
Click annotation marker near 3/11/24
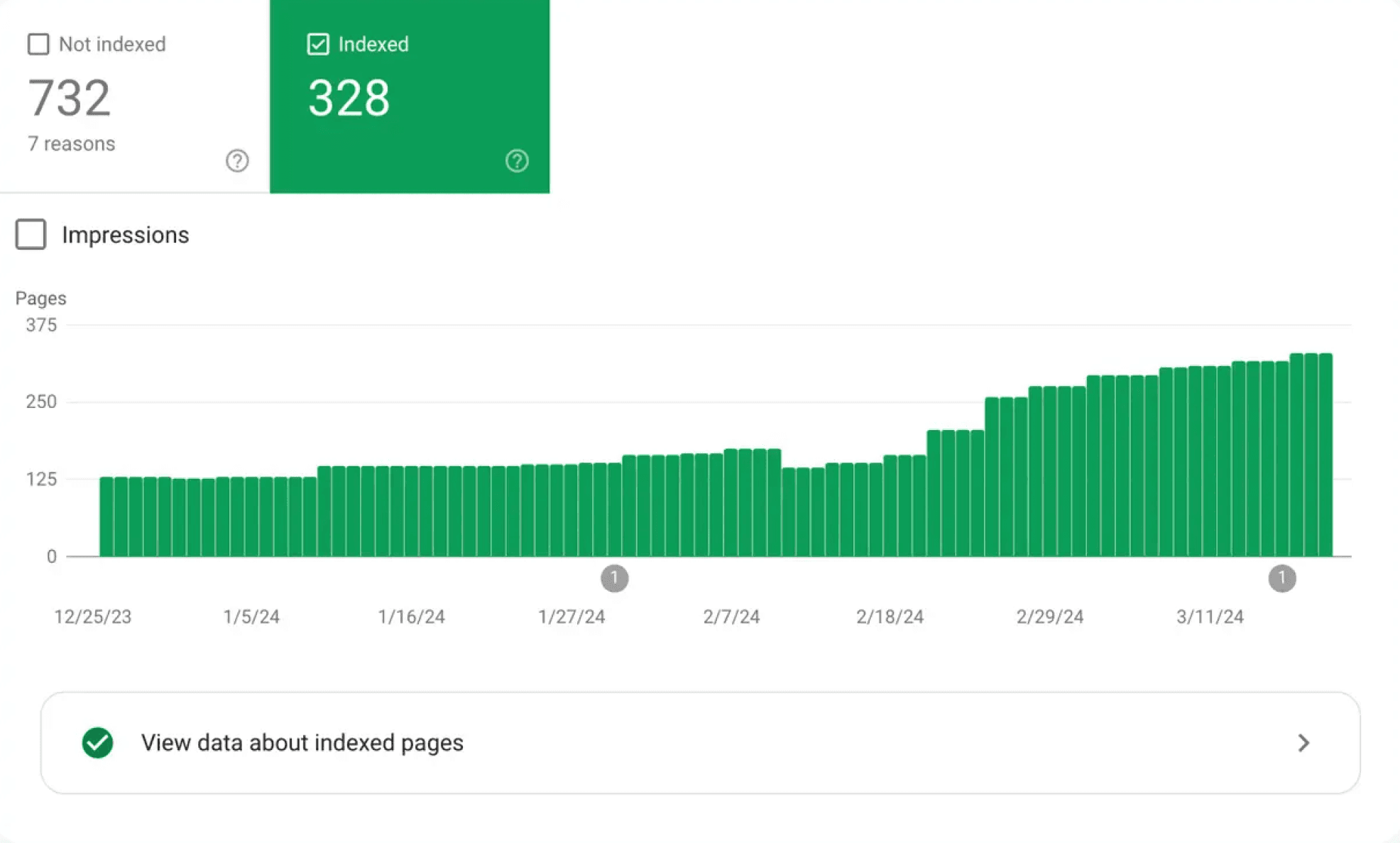coord(1281,578)
